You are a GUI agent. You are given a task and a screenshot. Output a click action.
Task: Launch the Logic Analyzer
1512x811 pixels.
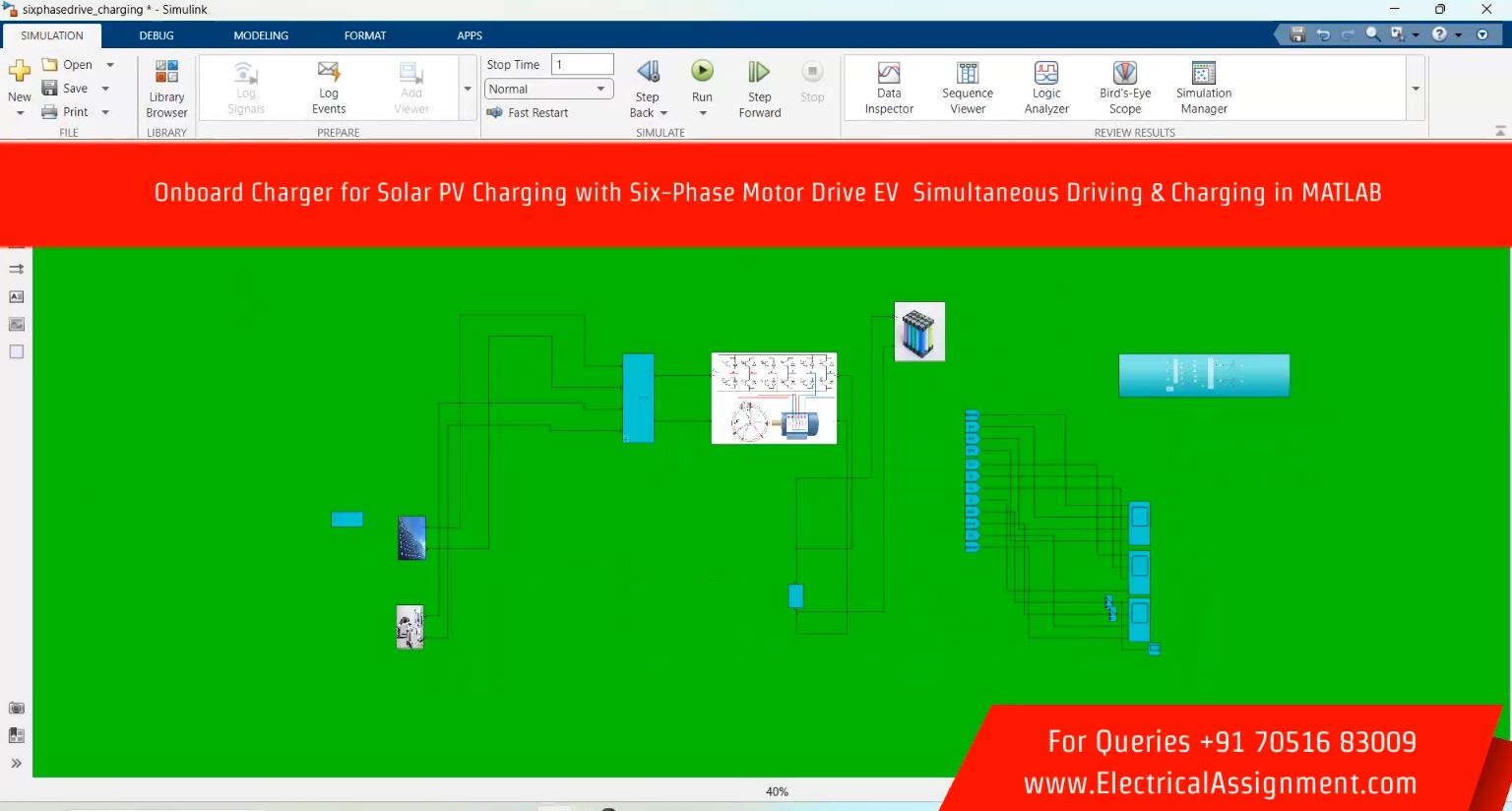point(1046,88)
